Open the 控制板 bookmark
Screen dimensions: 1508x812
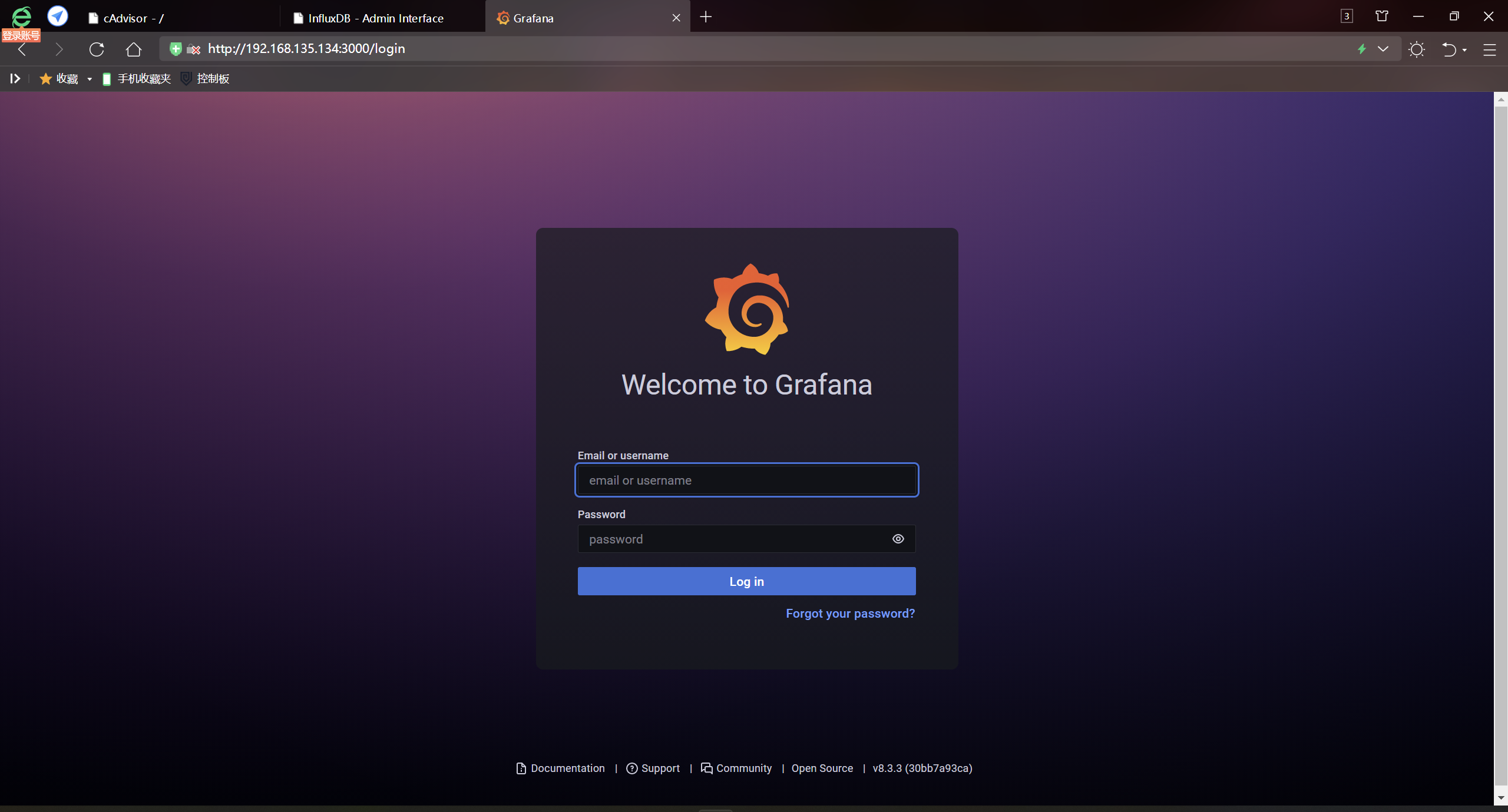pyautogui.click(x=205, y=78)
